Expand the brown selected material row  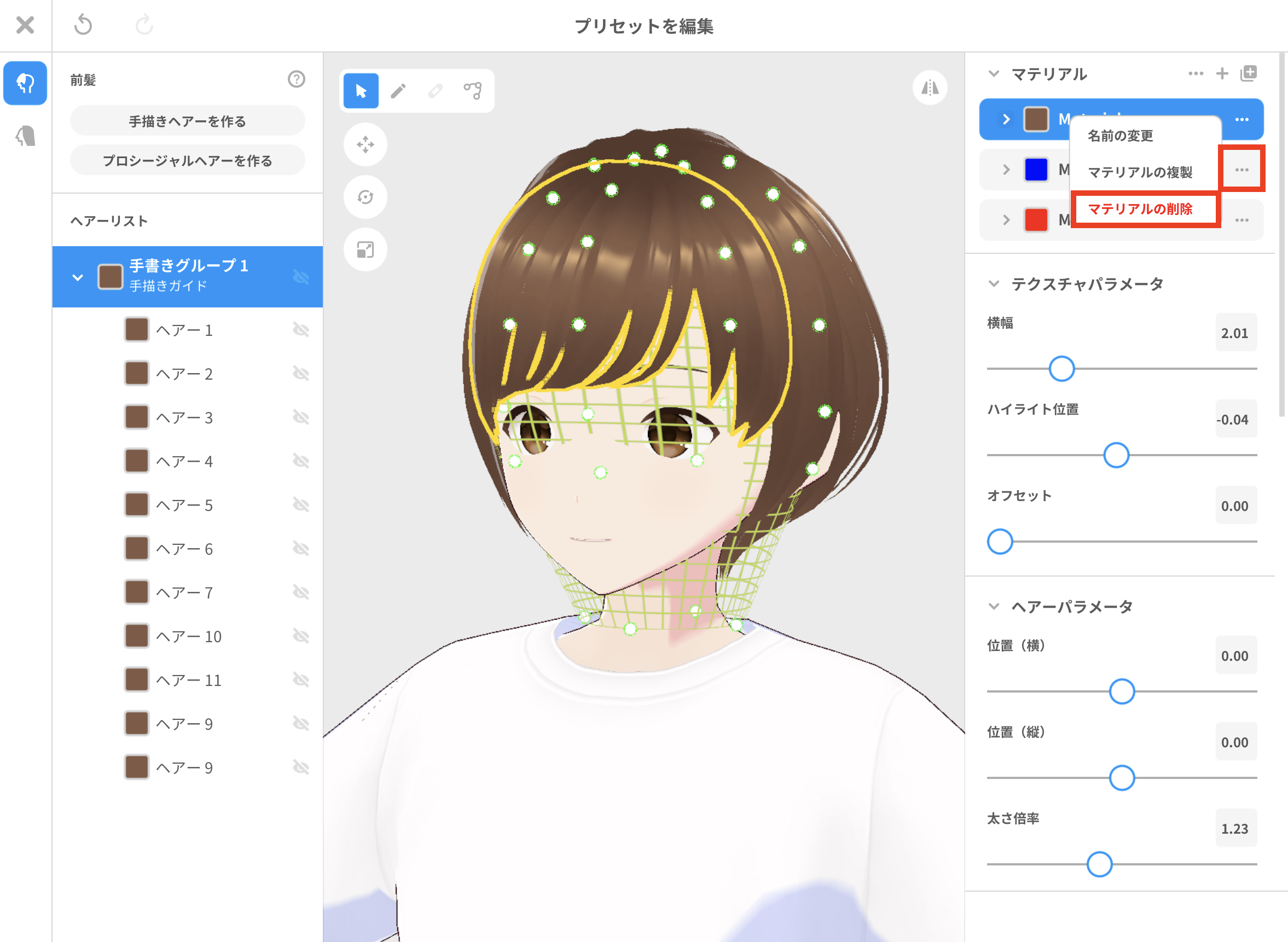(1006, 119)
